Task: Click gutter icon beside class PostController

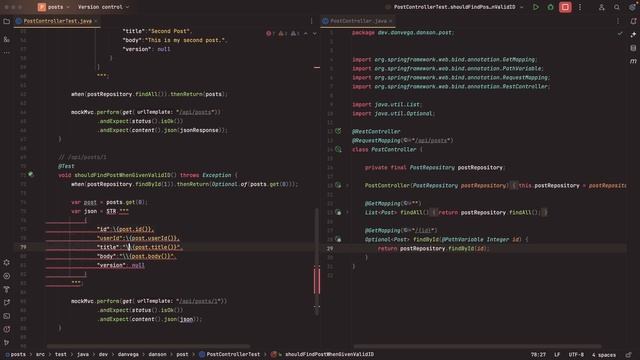Action: click(x=338, y=149)
